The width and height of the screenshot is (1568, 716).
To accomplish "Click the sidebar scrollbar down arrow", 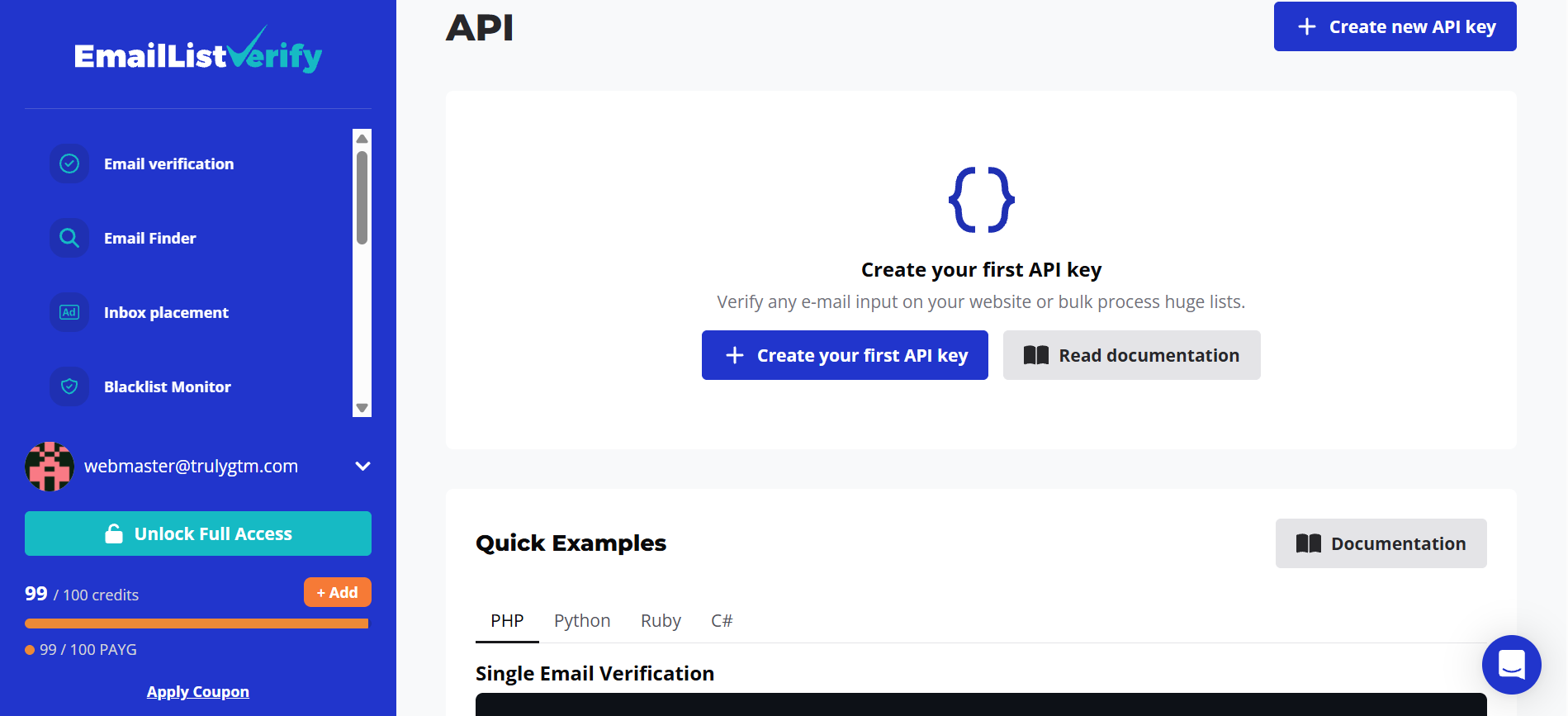I will [362, 408].
